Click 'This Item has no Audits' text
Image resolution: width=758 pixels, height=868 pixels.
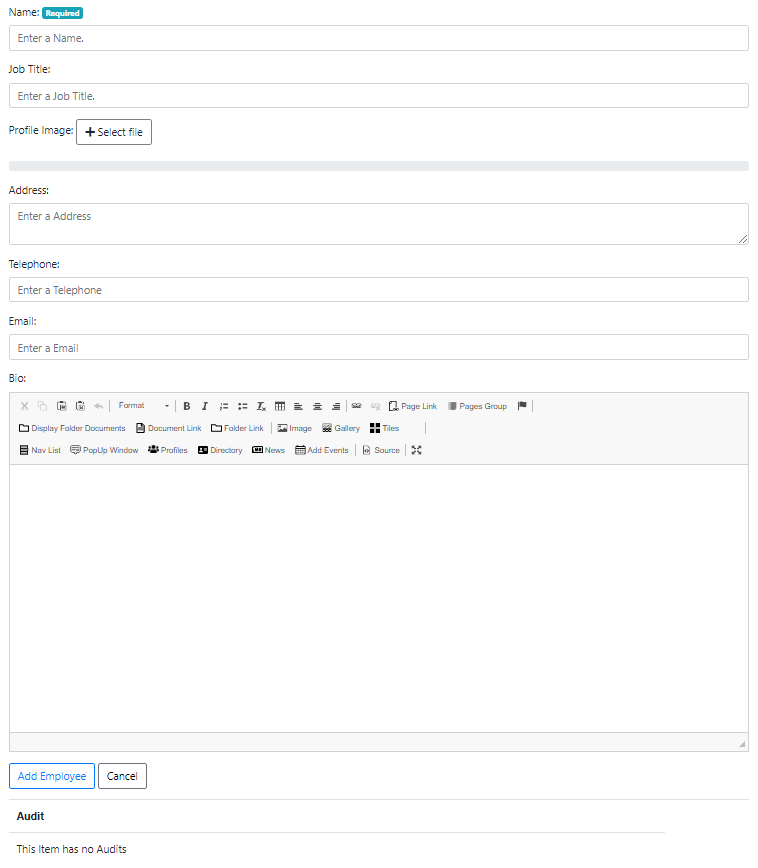point(71,850)
